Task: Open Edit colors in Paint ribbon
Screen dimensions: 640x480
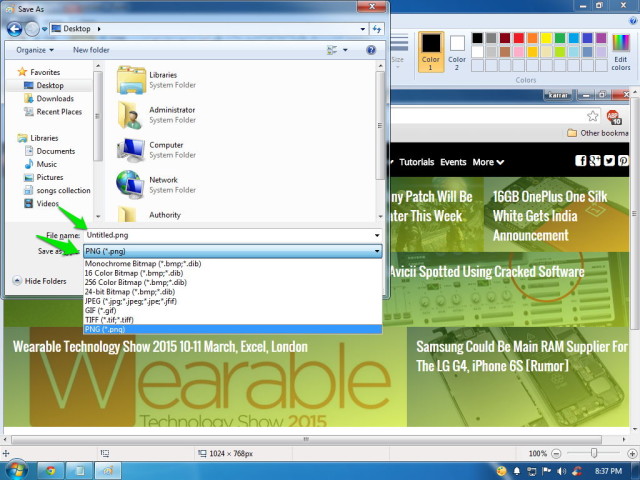Action: tap(621, 52)
